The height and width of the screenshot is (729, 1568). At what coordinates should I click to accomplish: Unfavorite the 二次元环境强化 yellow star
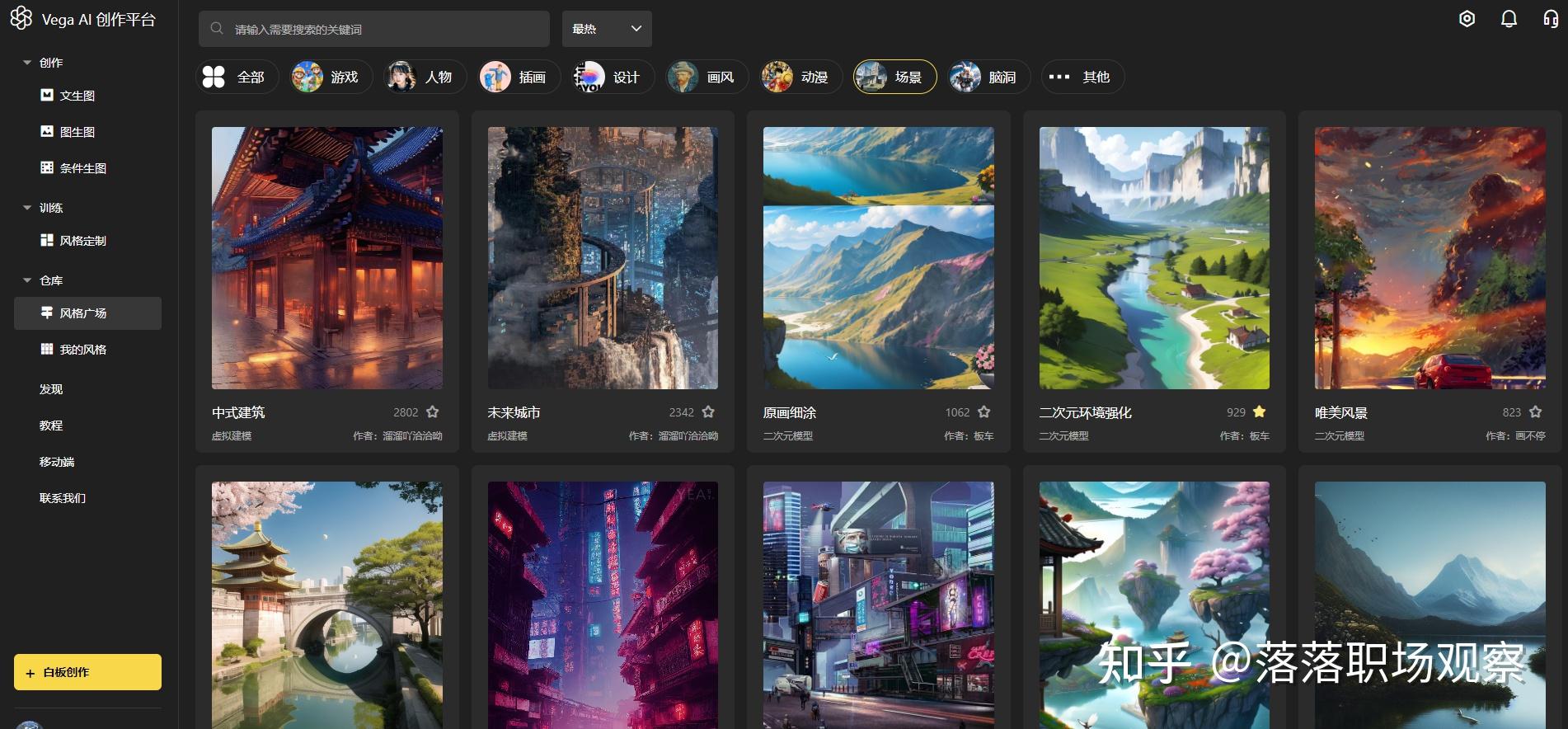point(1260,412)
